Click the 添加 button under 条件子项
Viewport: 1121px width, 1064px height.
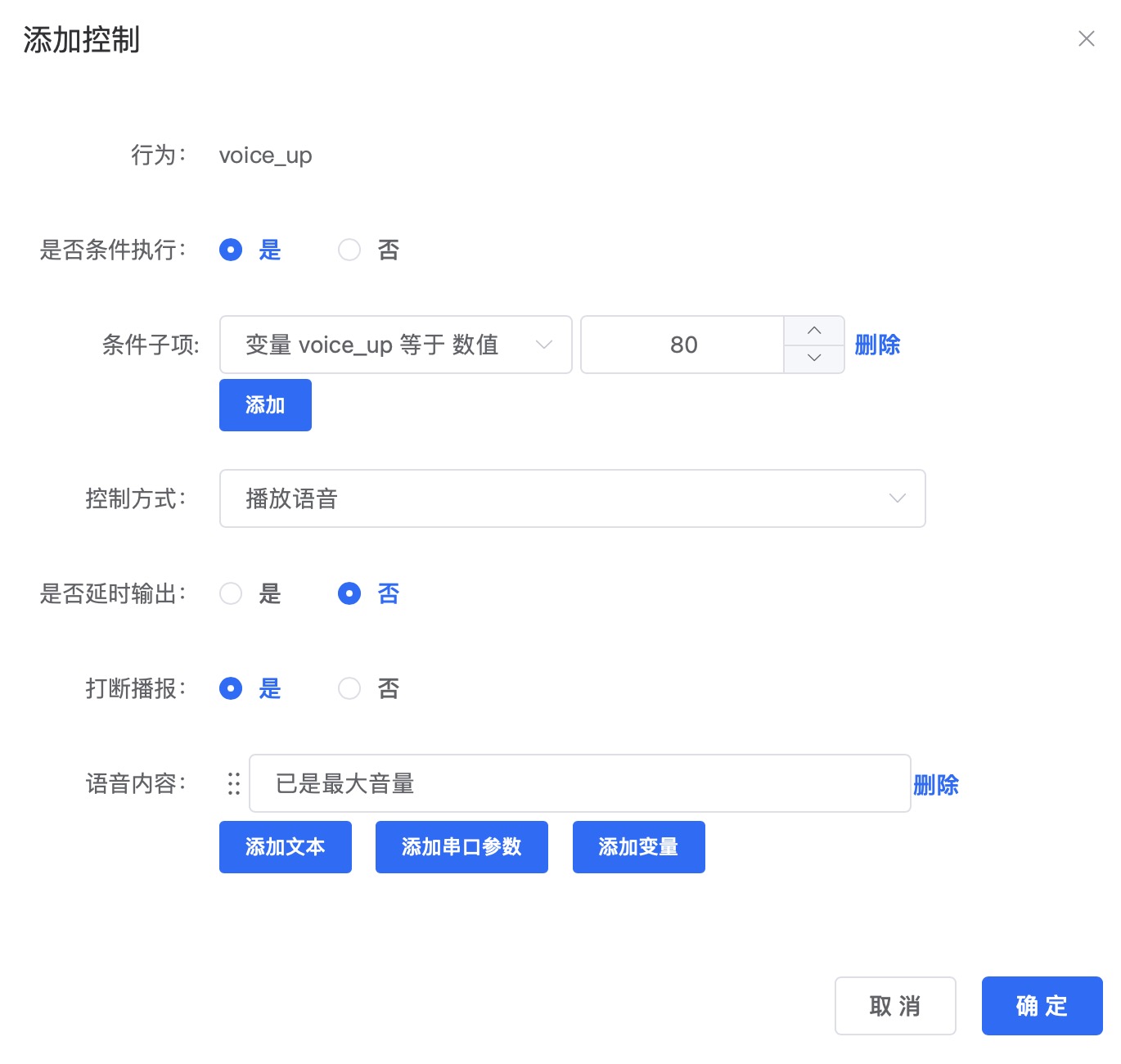(x=265, y=404)
